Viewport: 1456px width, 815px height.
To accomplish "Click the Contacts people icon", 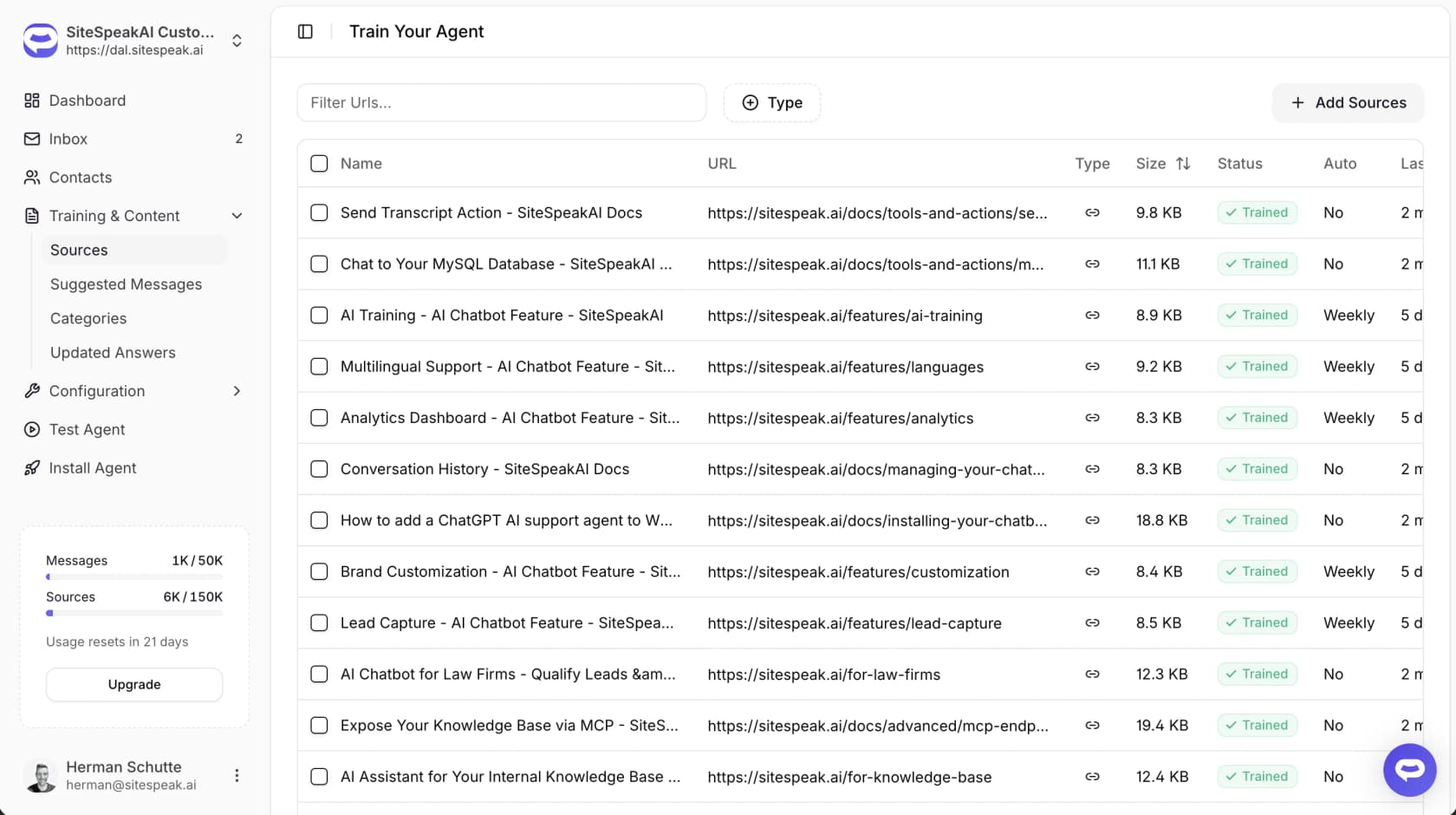I will pos(32,177).
